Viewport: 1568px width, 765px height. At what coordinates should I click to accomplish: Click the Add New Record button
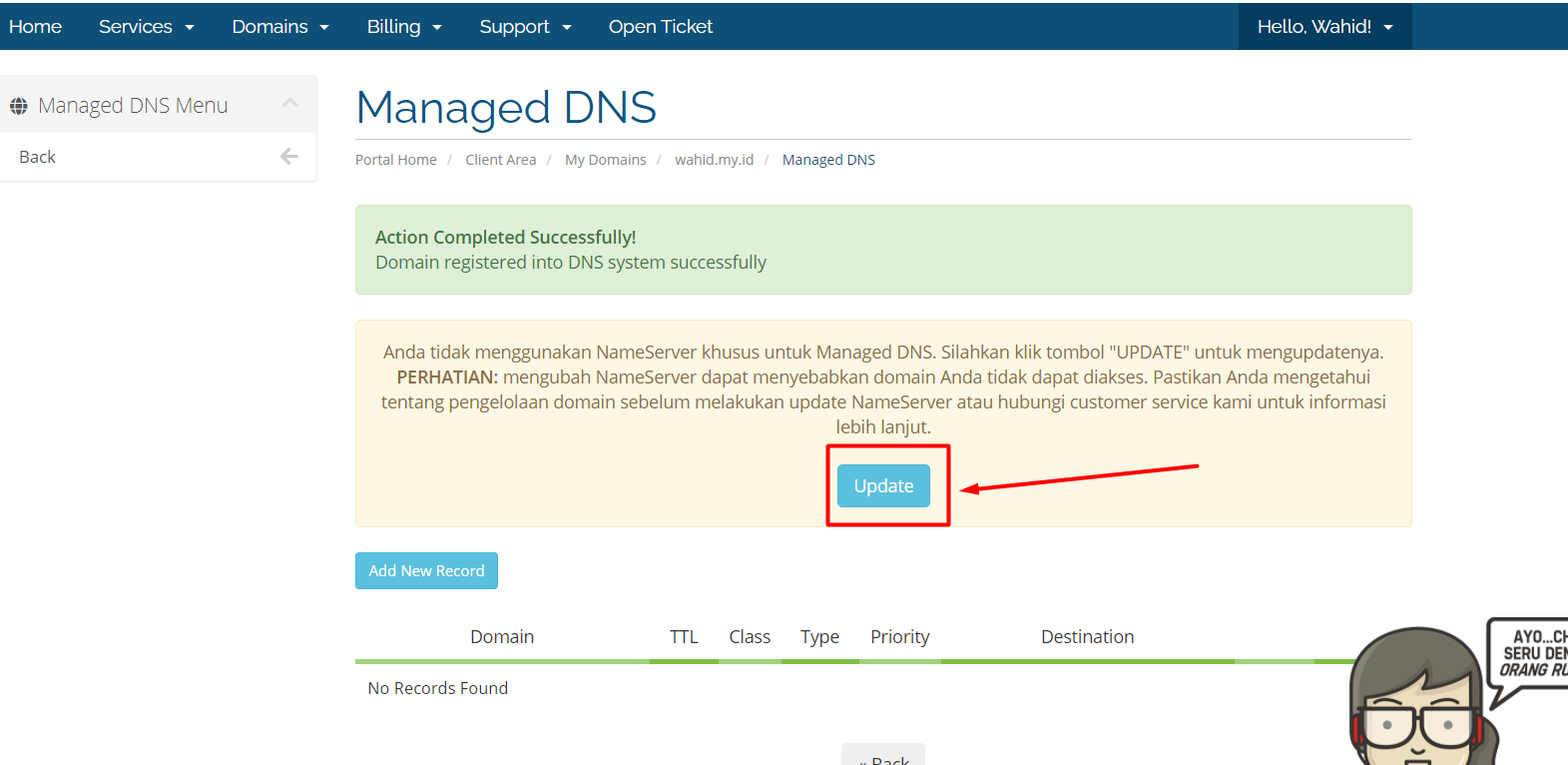[x=426, y=571]
